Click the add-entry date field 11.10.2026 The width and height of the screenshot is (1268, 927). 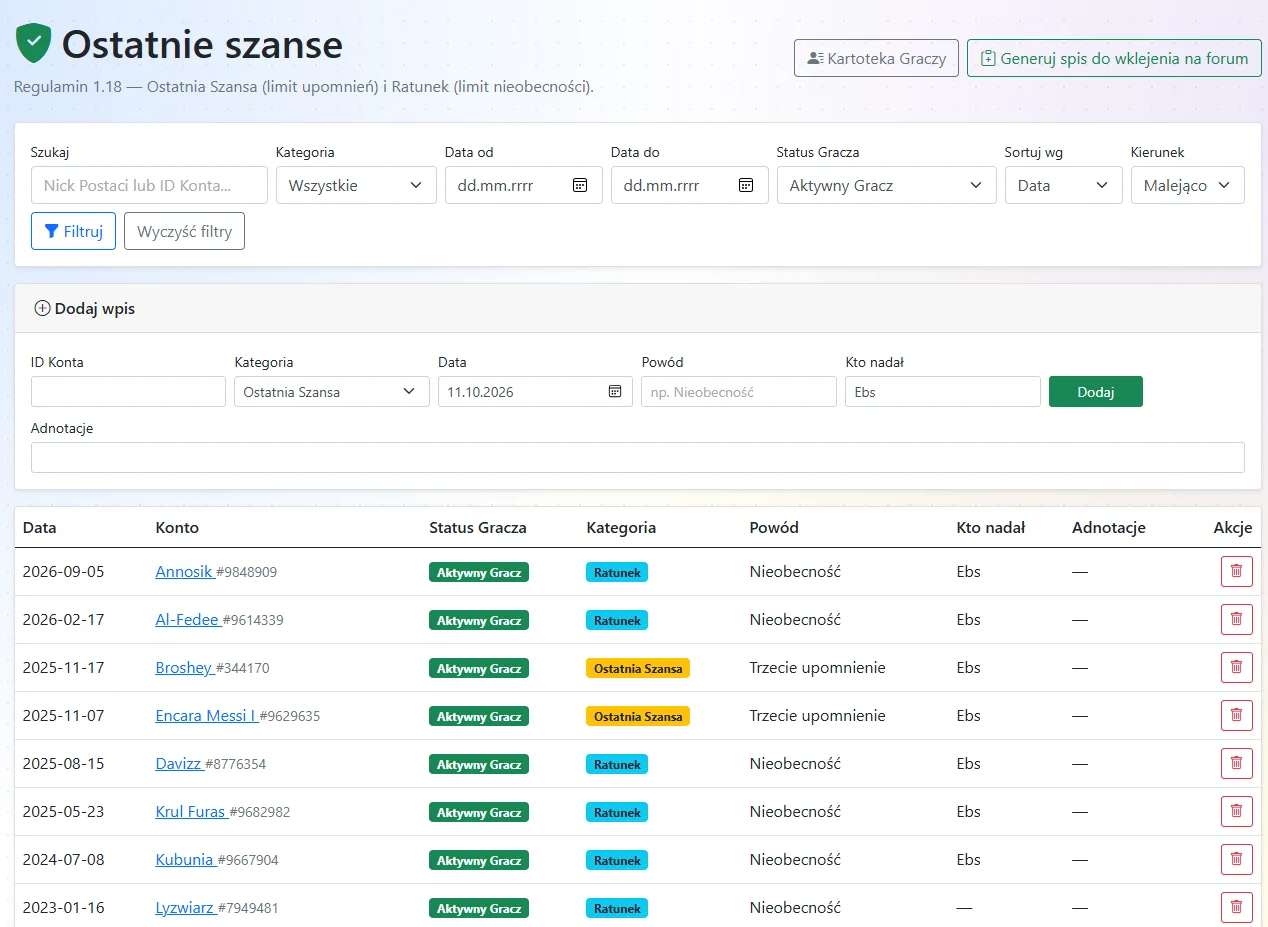tap(535, 391)
